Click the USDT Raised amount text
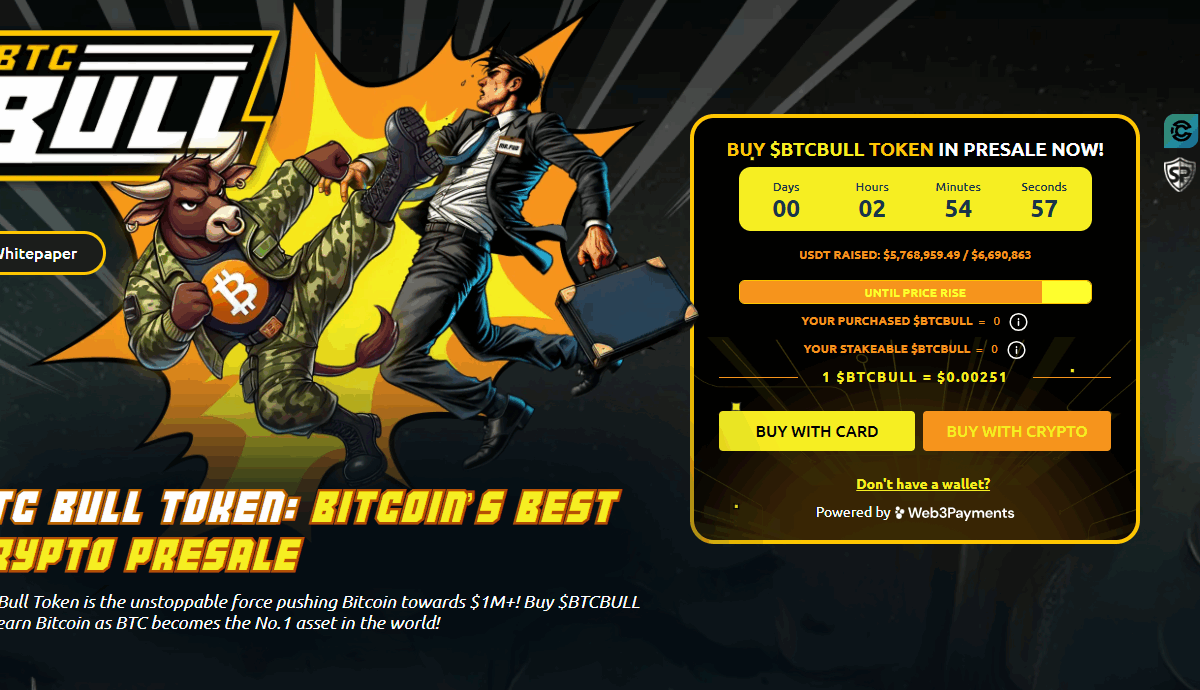This screenshot has height=690, width=1200. (915, 255)
